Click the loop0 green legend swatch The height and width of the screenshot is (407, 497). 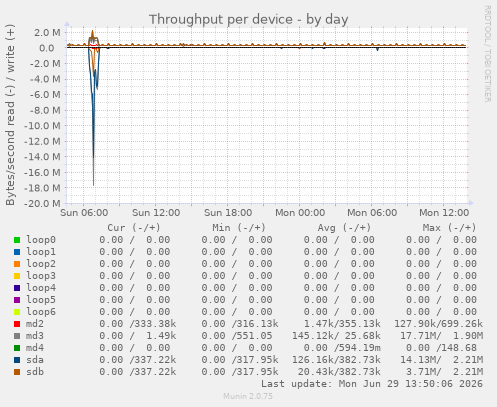[x=17, y=240]
